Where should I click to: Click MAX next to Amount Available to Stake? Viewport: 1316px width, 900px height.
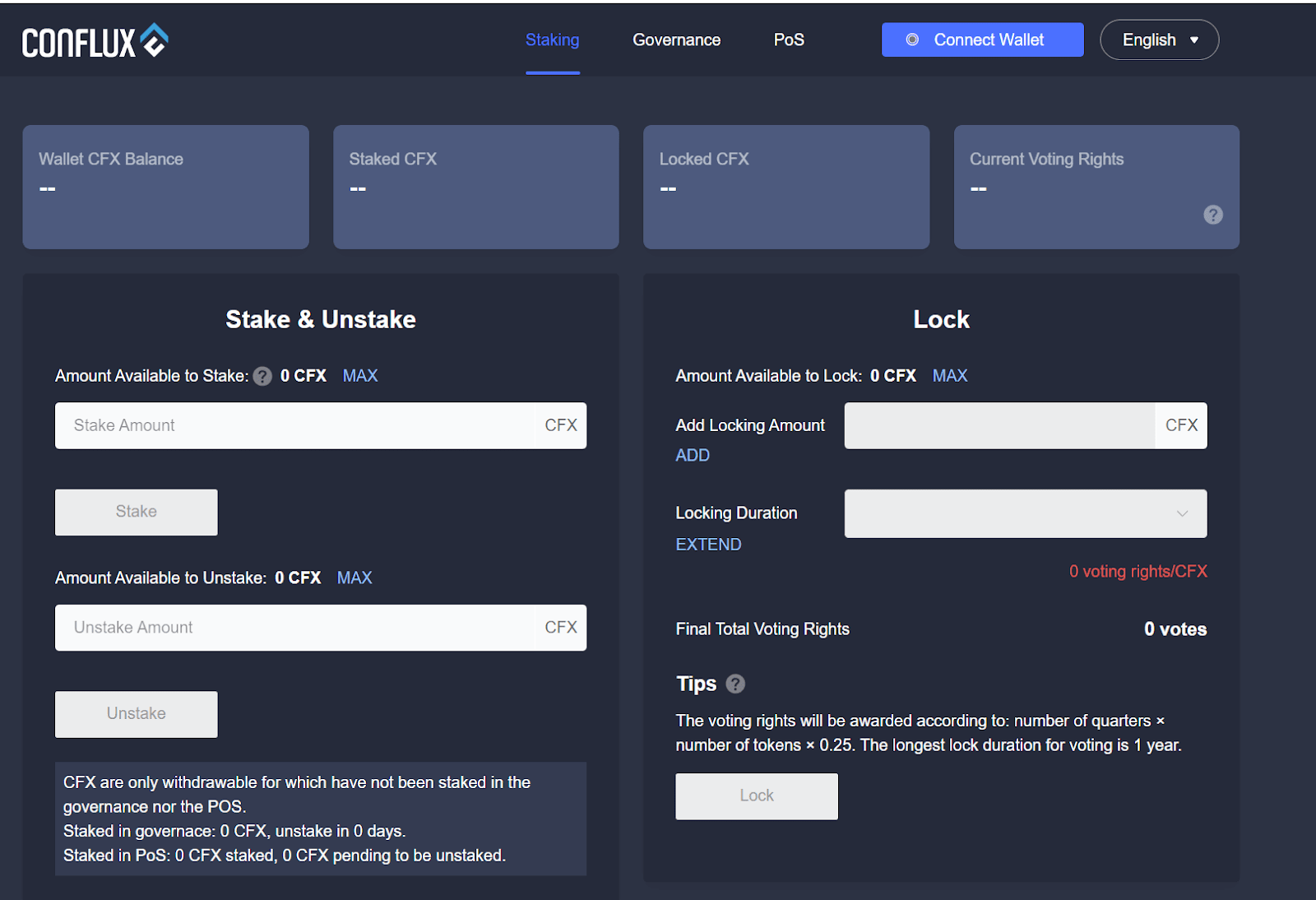360,376
